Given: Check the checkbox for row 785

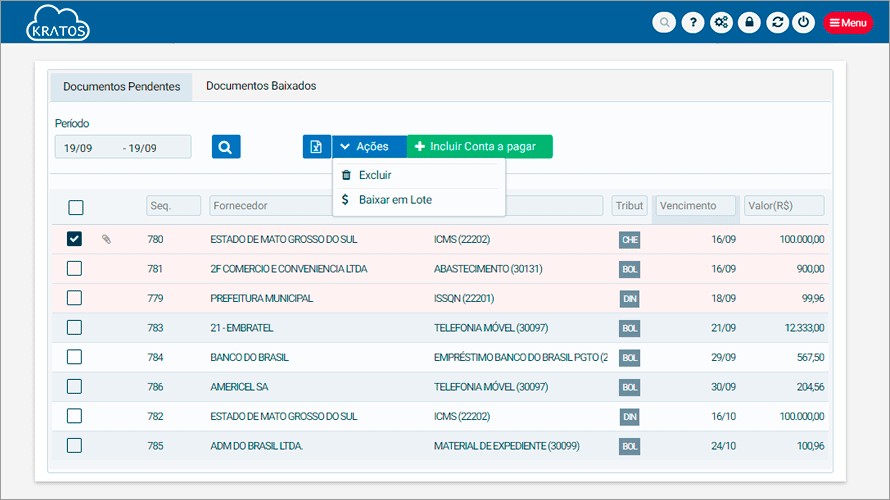Looking at the screenshot, I should (74, 446).
